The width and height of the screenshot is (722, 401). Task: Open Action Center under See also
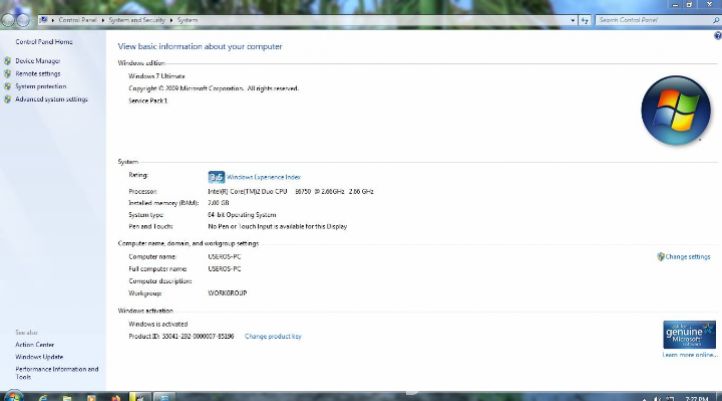pos(35,344)
